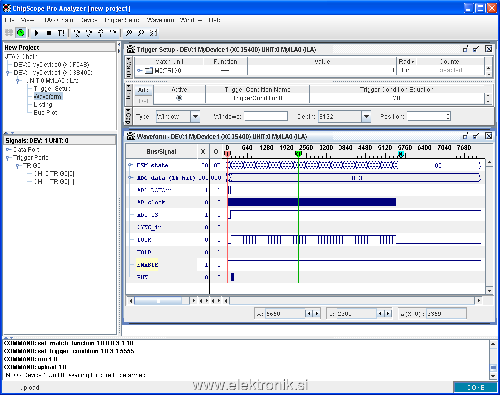Click the Trigger Setup window iconify button

click(465, 49)
